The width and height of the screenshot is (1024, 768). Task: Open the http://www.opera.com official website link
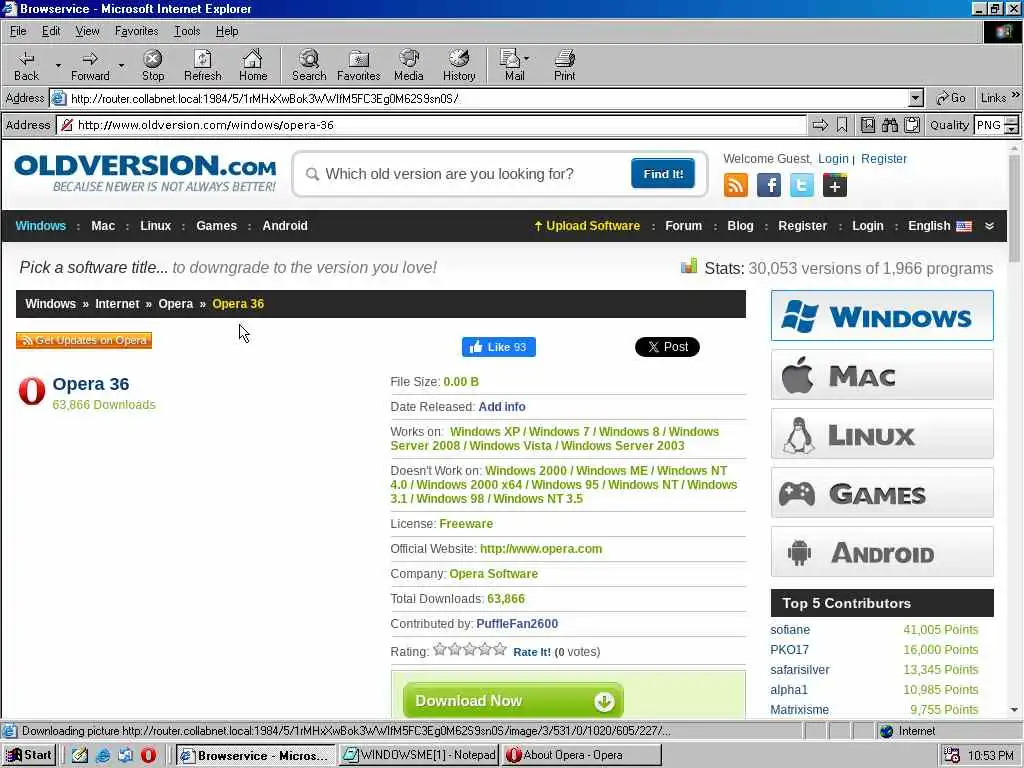pos(541,549)
